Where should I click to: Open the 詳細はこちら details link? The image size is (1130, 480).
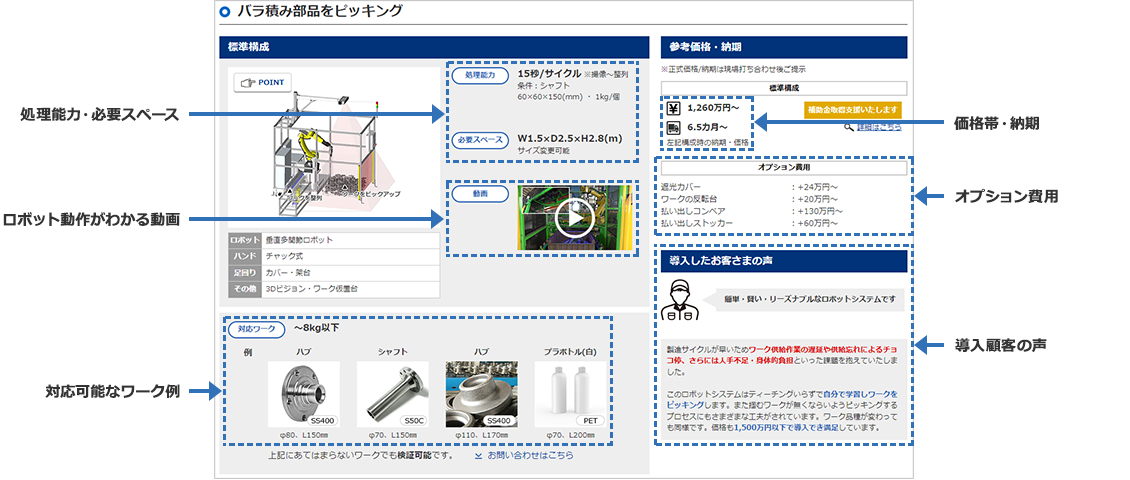click(879, 127)
